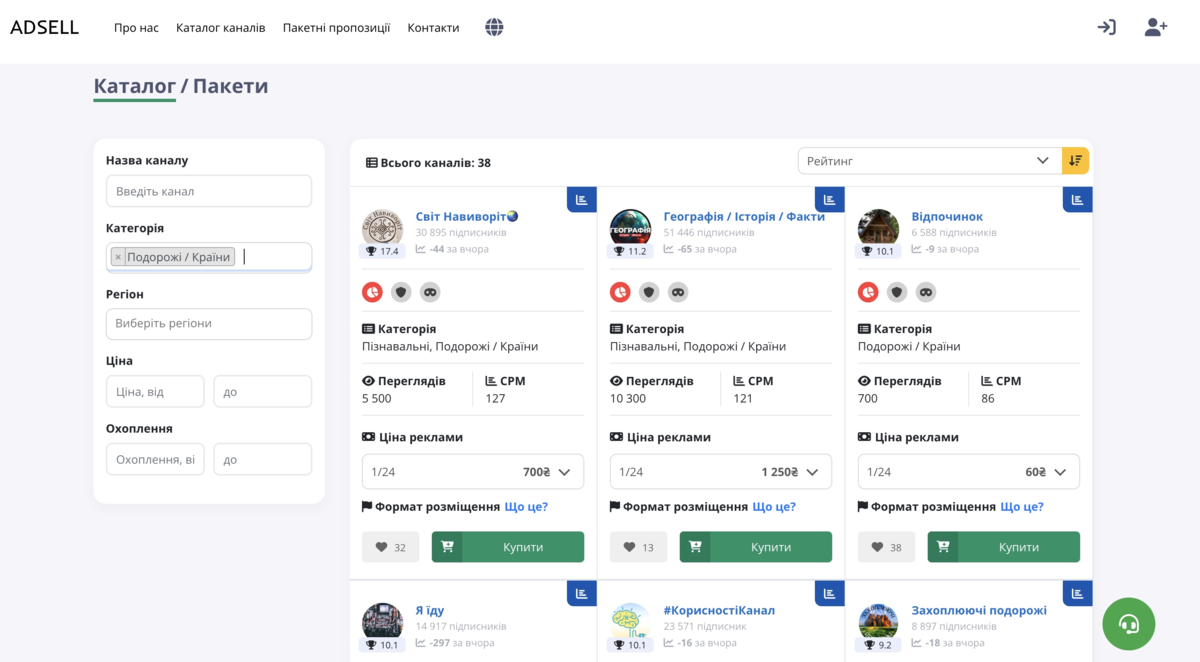Image resolution: width=1200 pixels, height=662 pixels.
Task: Focus the Ціна до input
Action: coord(263,392)
